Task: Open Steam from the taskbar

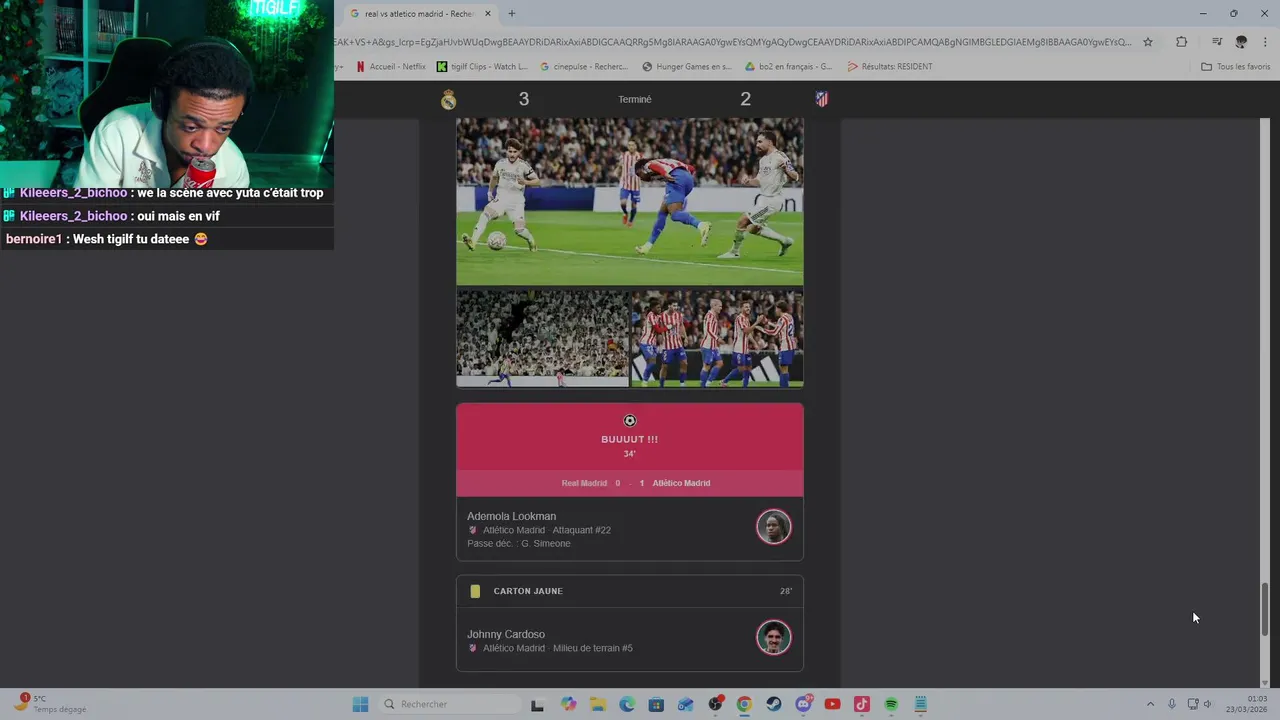Action: tap(774, 704)
